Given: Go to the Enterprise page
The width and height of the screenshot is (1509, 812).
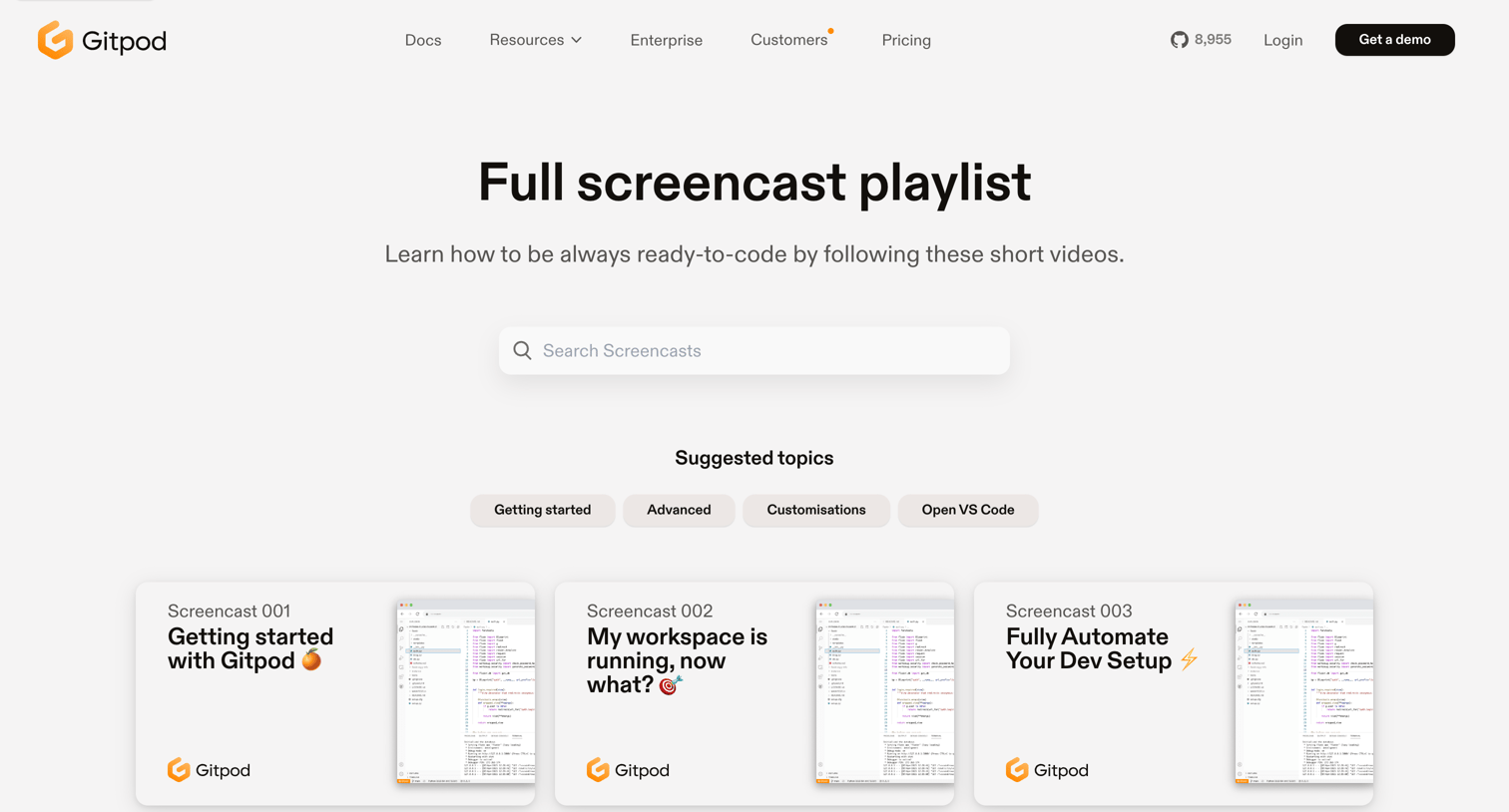Looking at the screenshot, I should (x=667, y=40).
